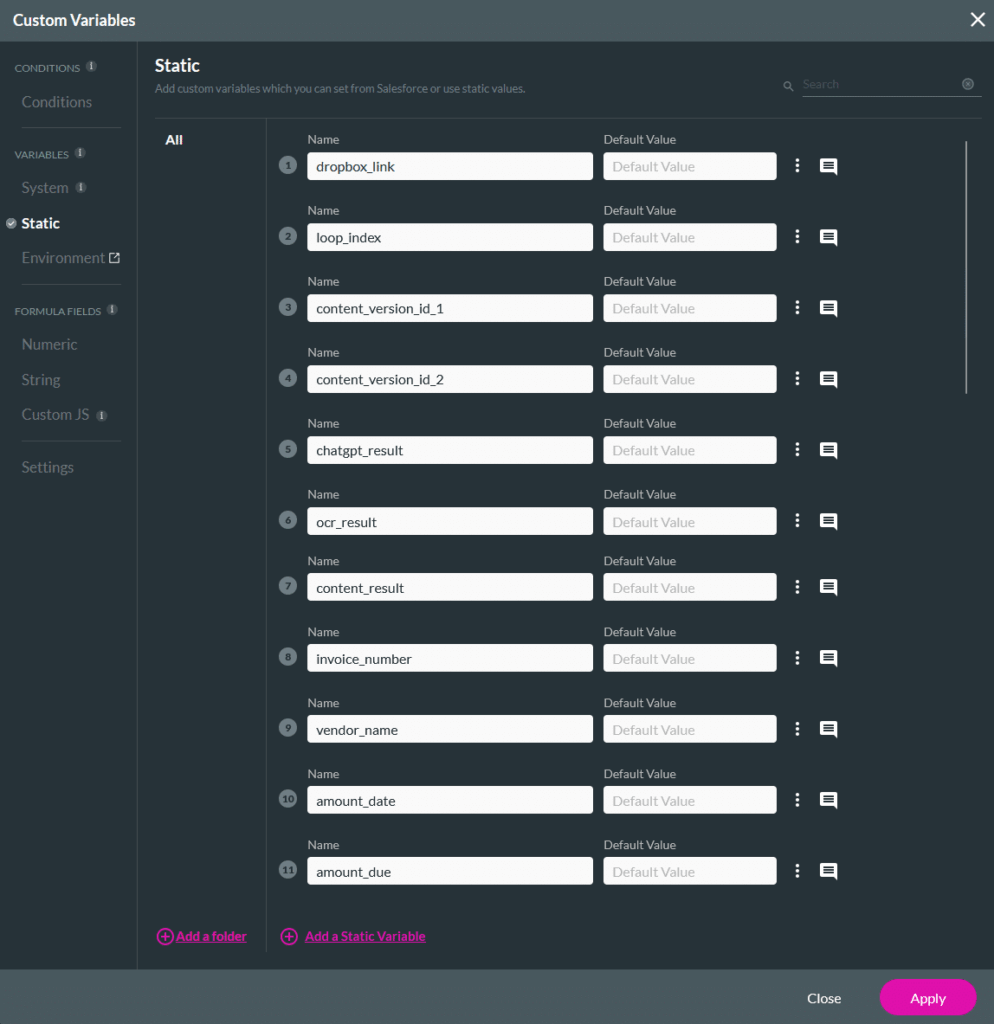Open three-dot menu for loop_index variable
This screenshot has height=1024, width=994.
pyautogui.click(x=797, y=237)
